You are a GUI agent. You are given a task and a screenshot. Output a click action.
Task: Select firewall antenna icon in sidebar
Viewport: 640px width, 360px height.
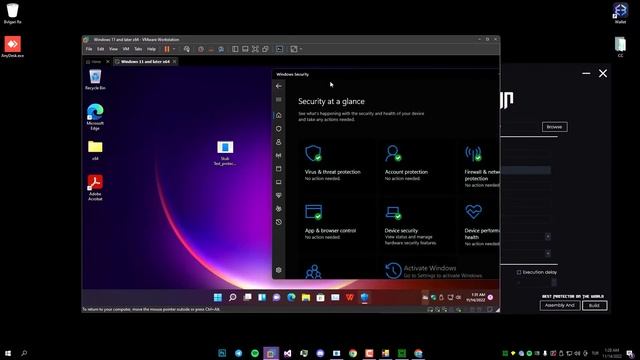click(x=279, y=156)
